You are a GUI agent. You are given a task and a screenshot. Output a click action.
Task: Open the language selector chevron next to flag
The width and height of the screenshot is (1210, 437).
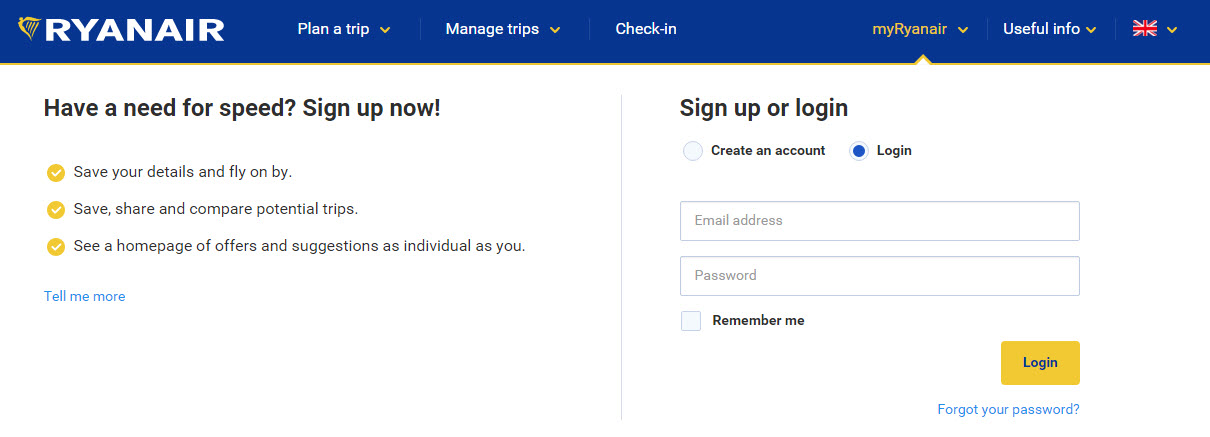tap(1172, 30)
